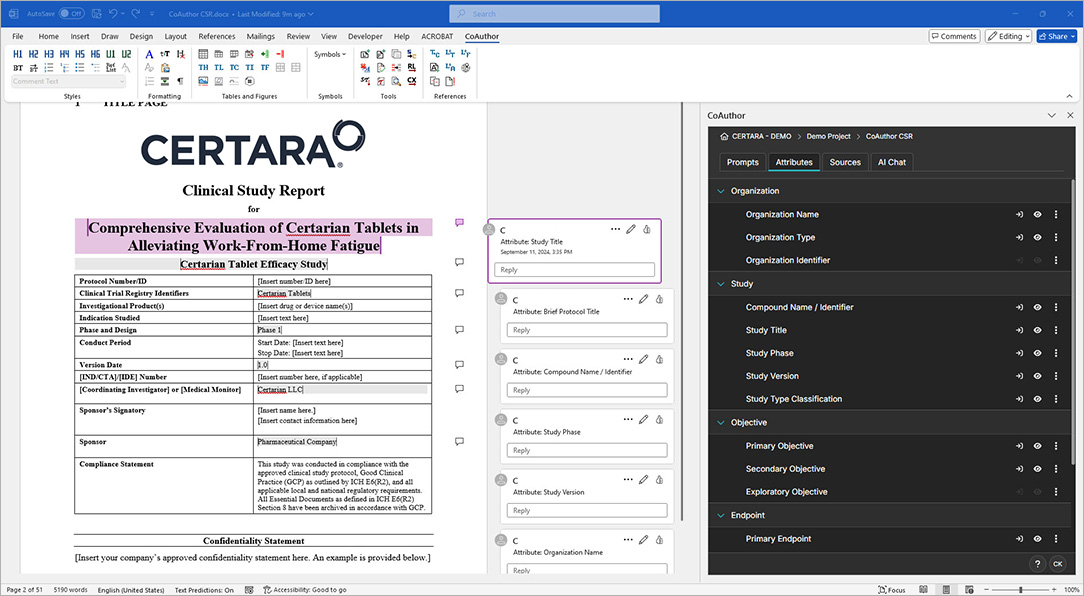Collapse the Objective attribute group
1084x596 pixels.
click(721, 422)
